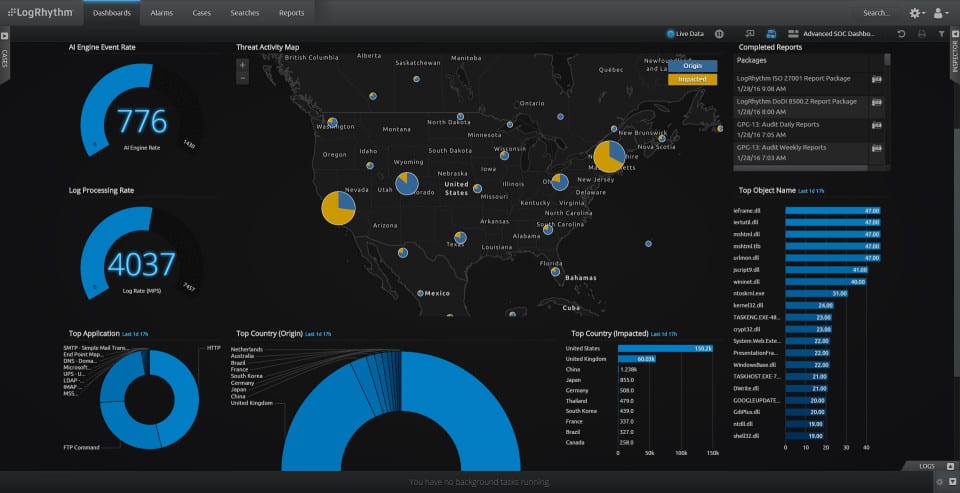This screenshot has height=493, width=960.
Task: Select the United Kingdom impacted bar
Action: point(637,359)
